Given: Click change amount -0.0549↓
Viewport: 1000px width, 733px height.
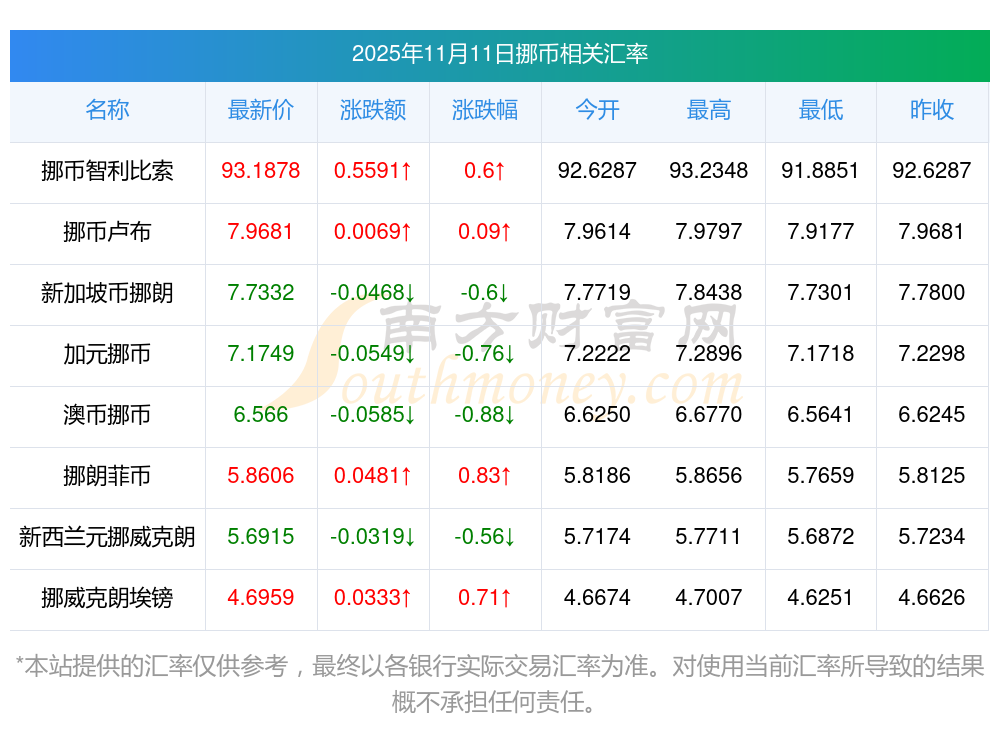Looking at the screenshot, I should [372, 353].
